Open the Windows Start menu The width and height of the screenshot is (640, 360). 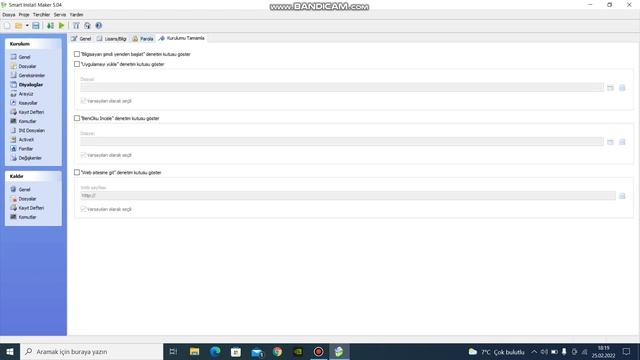(10, 351)
